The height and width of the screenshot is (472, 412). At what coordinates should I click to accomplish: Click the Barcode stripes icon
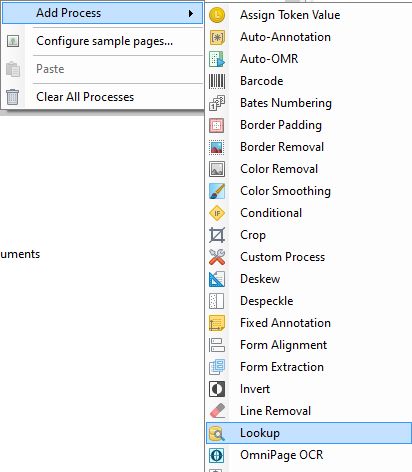217,81
